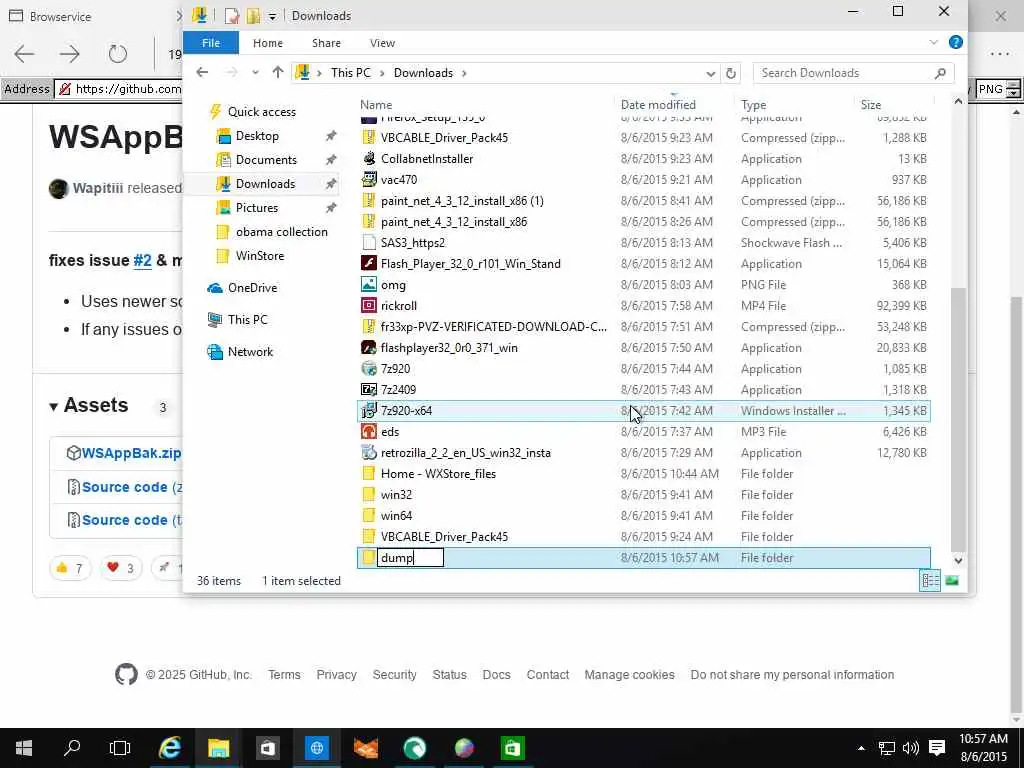The image size is (1024, 768).
Task: Open WinStore folder in sidebar
Action: pyautogui.click(x=259, y=255)
